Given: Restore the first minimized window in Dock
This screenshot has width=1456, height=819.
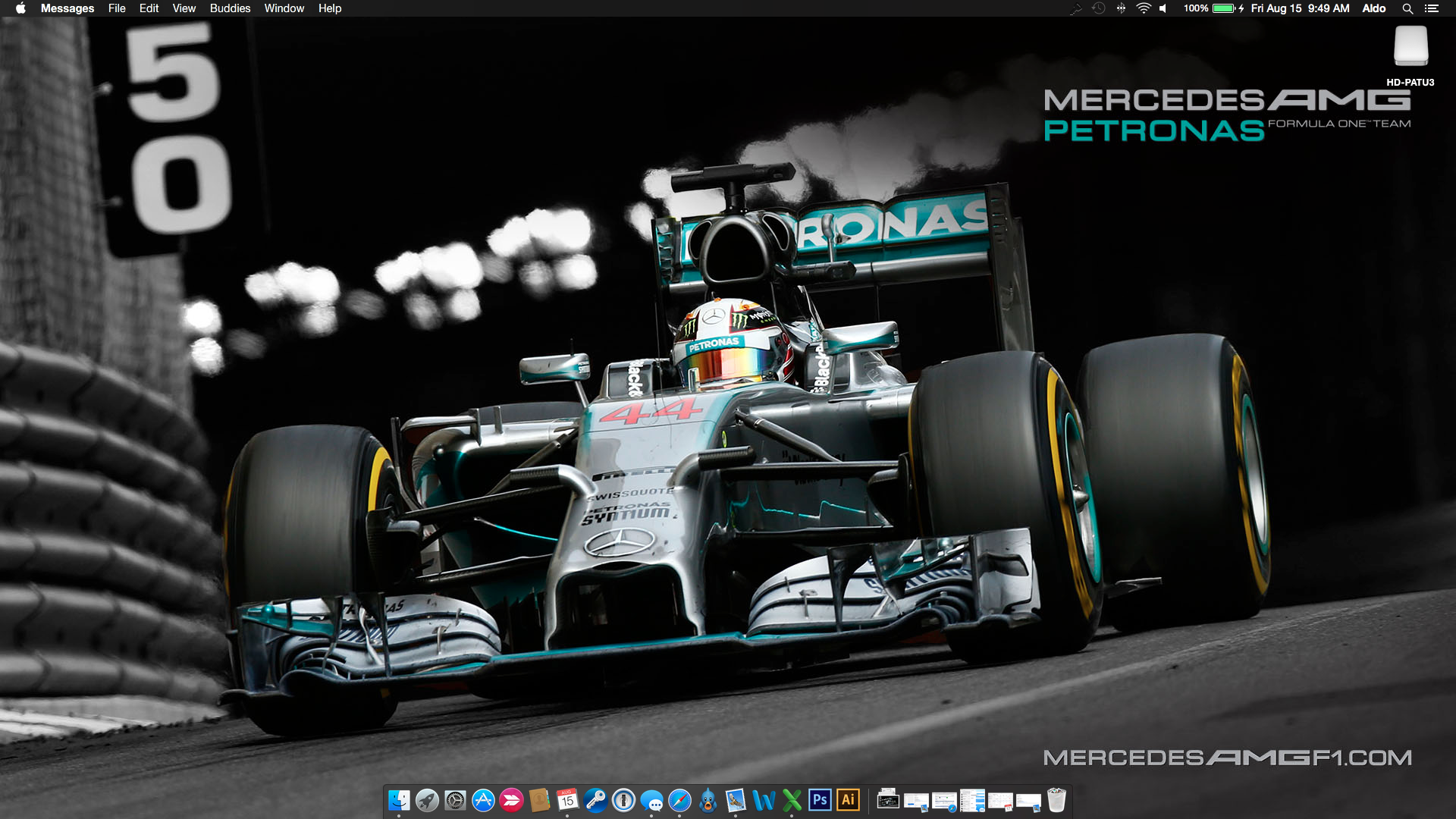Looking at the screenshot, I should point(916,802).
